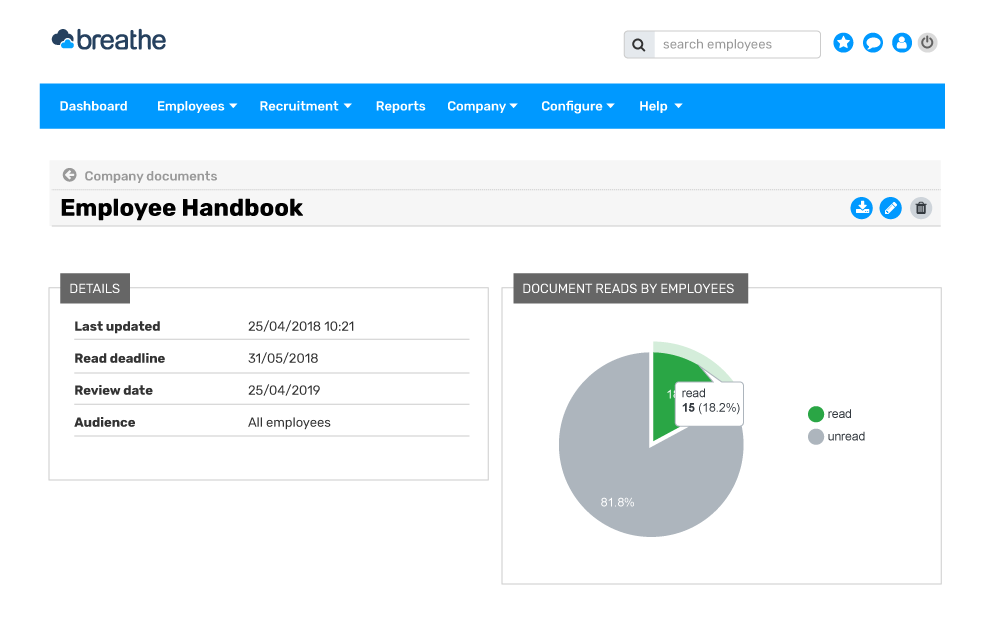Click the search magnifier icon
This screenshot has width=999, height=644.
[639, 45]
